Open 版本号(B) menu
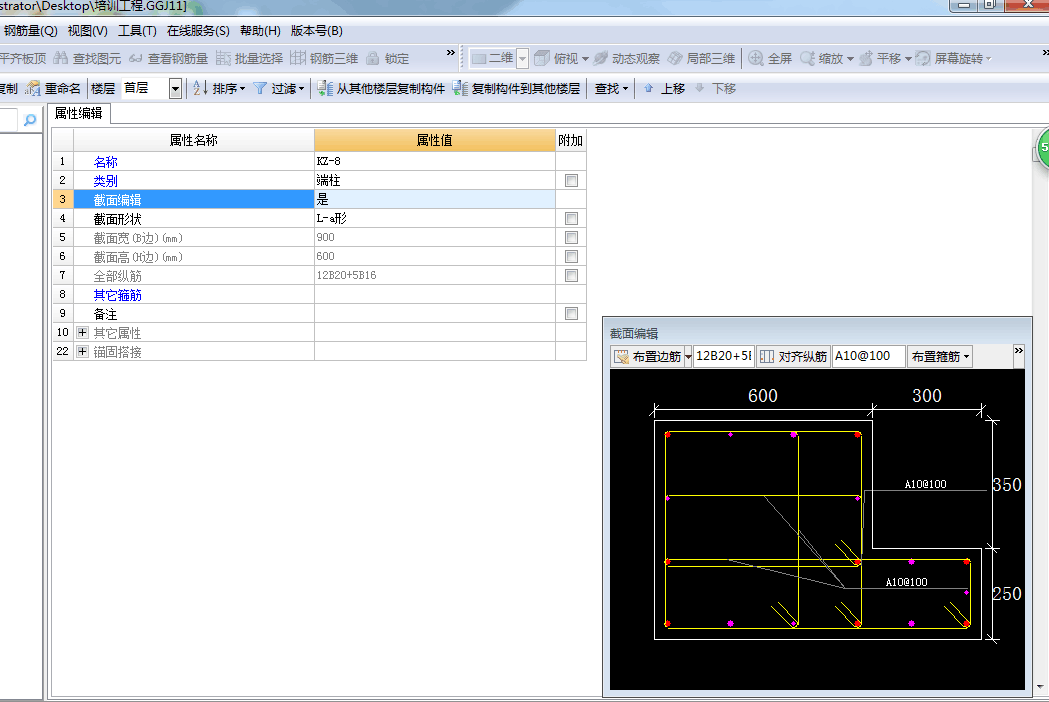The image size is (1049, 702). point(316,31)
